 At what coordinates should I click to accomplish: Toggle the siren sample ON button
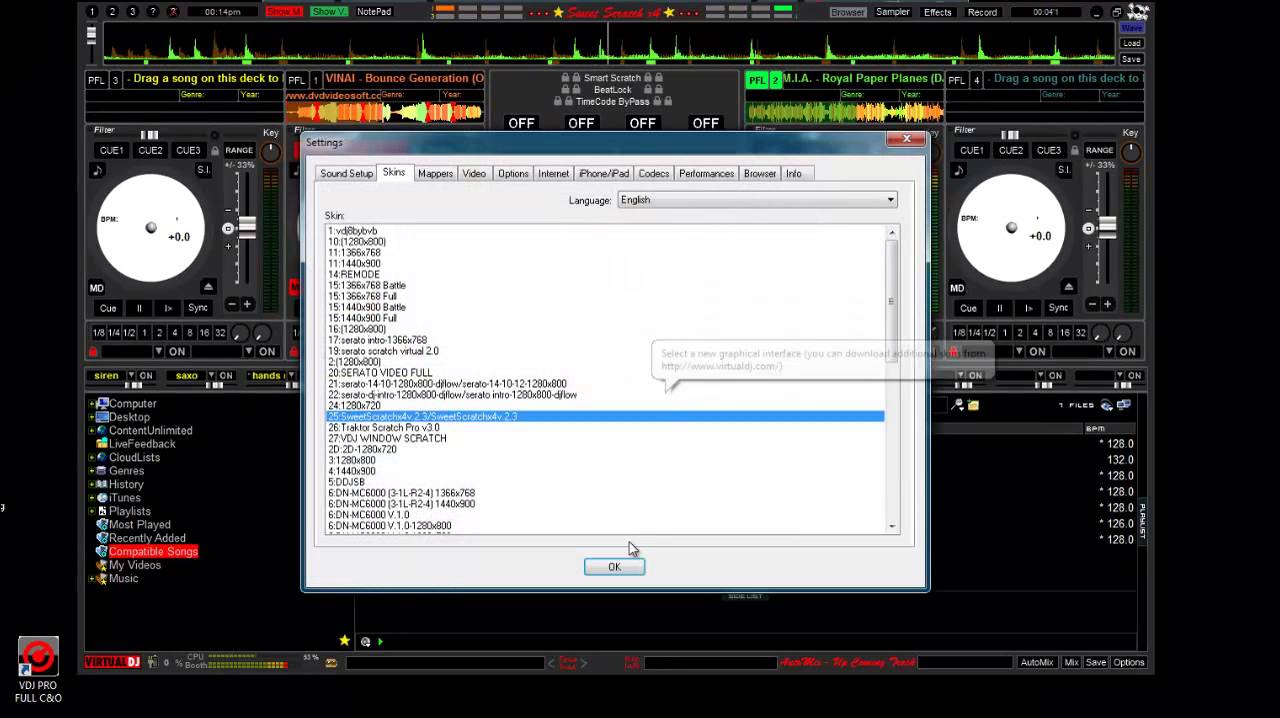coord(146,376)
